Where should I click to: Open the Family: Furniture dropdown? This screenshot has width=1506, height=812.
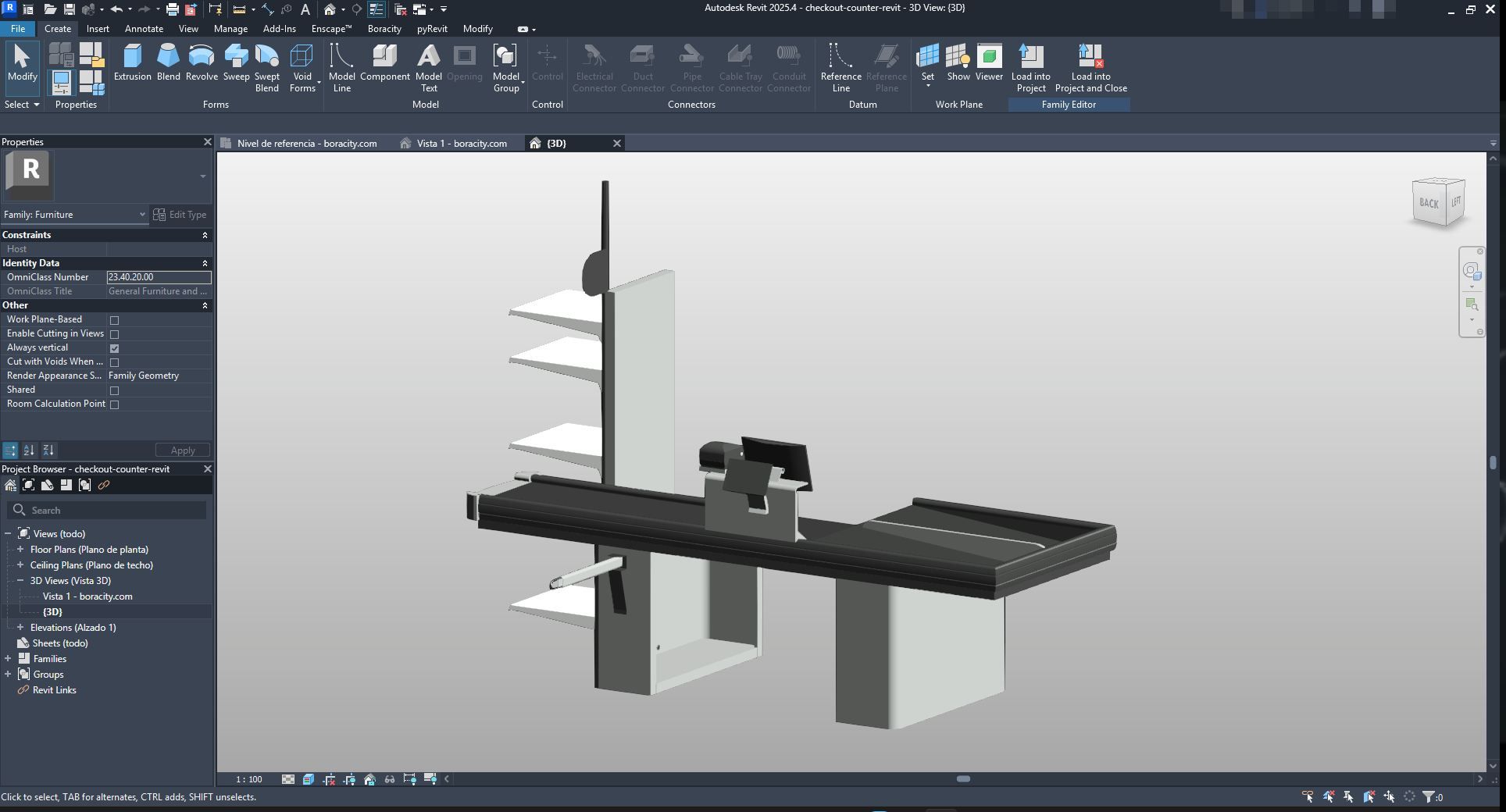[74, 215]
